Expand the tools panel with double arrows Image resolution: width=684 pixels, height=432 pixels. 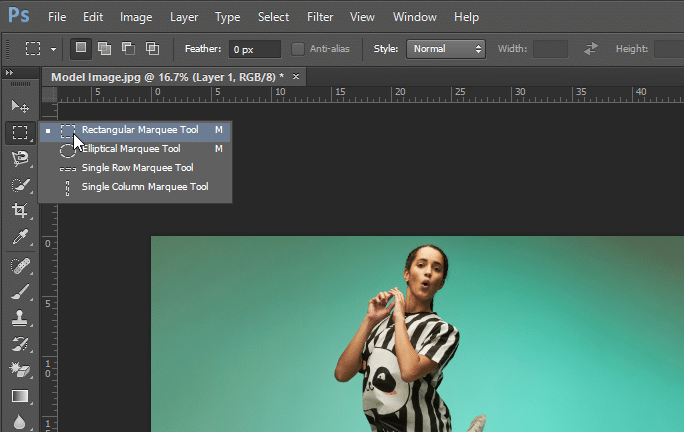(x=10, y=73)
